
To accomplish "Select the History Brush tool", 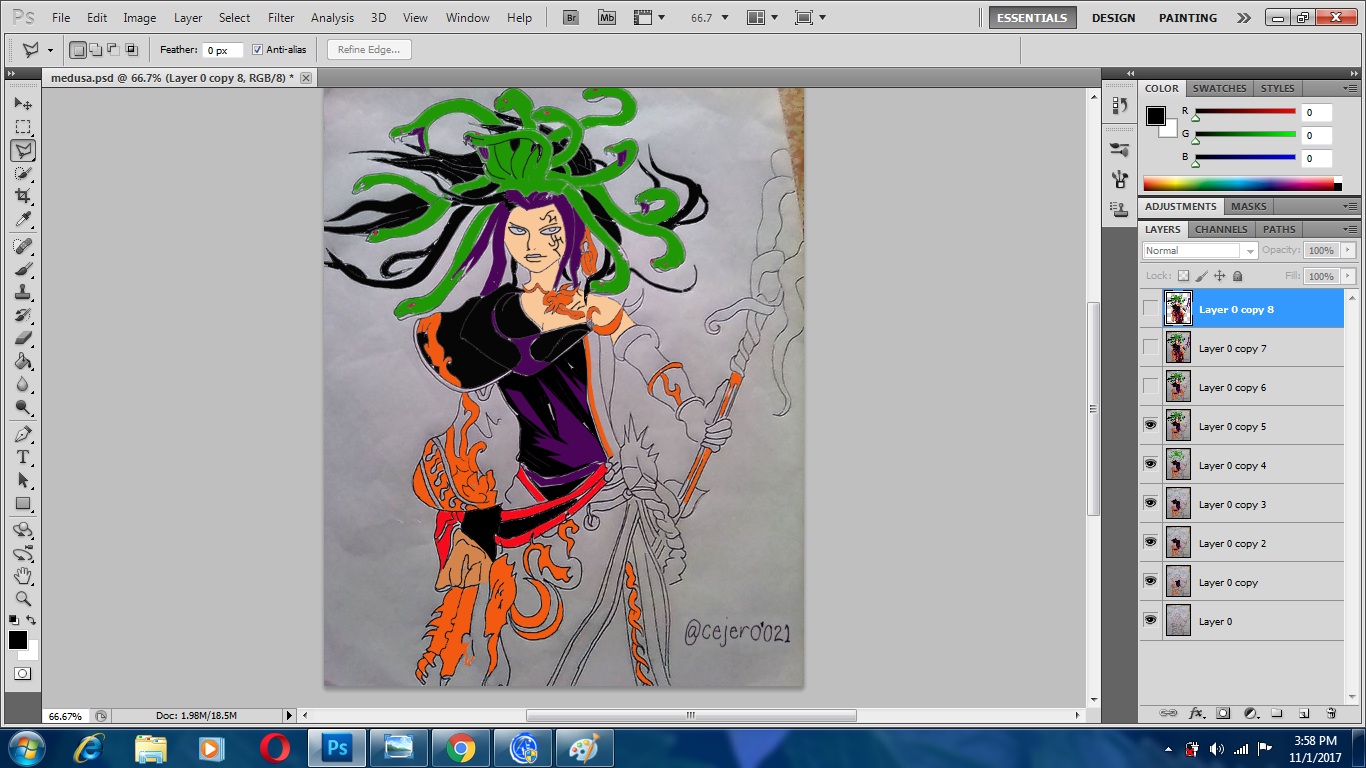I will pyautogui.click(x=23, y=315).
